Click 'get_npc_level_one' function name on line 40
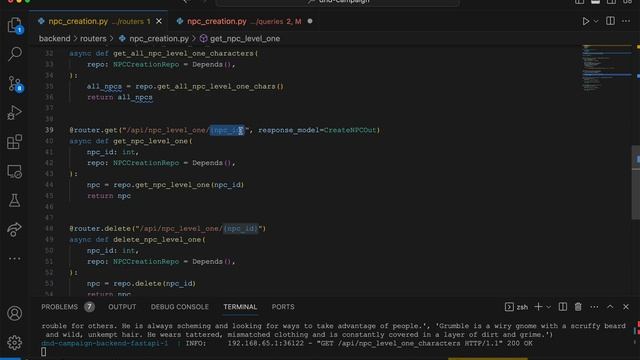Image resolution: width=640 pixels, height=360 pixels. [151, 141]
